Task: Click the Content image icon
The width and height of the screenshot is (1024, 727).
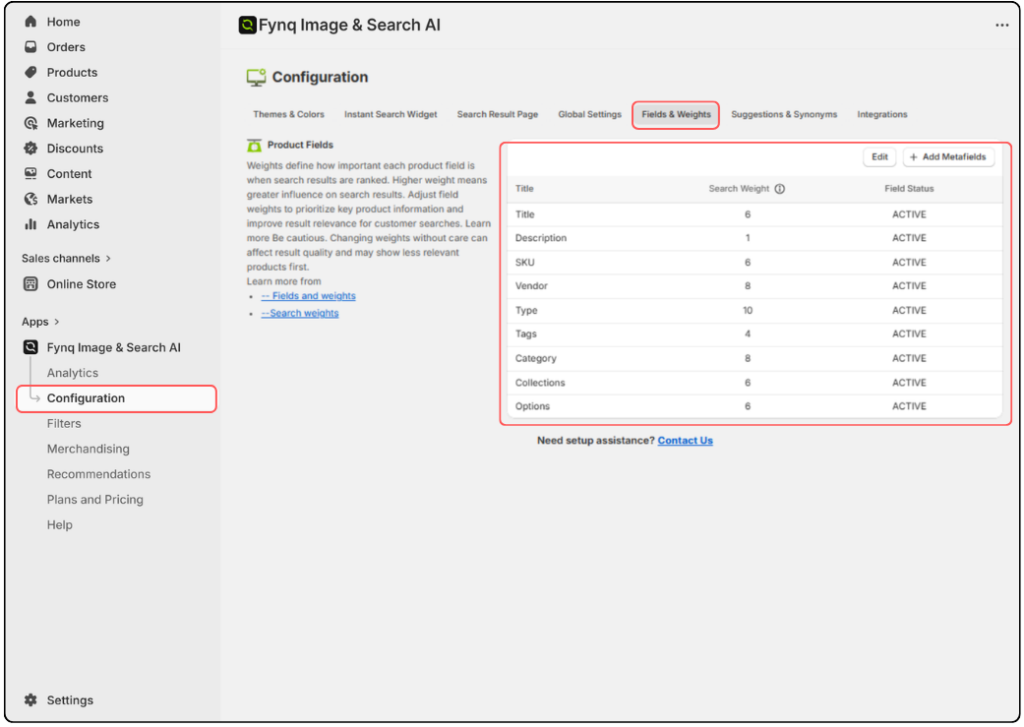Action: tap(30, 174)
